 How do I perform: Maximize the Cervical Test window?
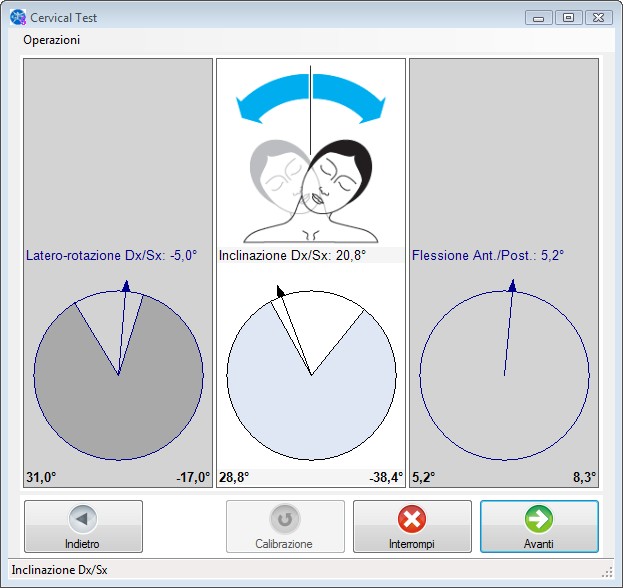click(569, 18)
